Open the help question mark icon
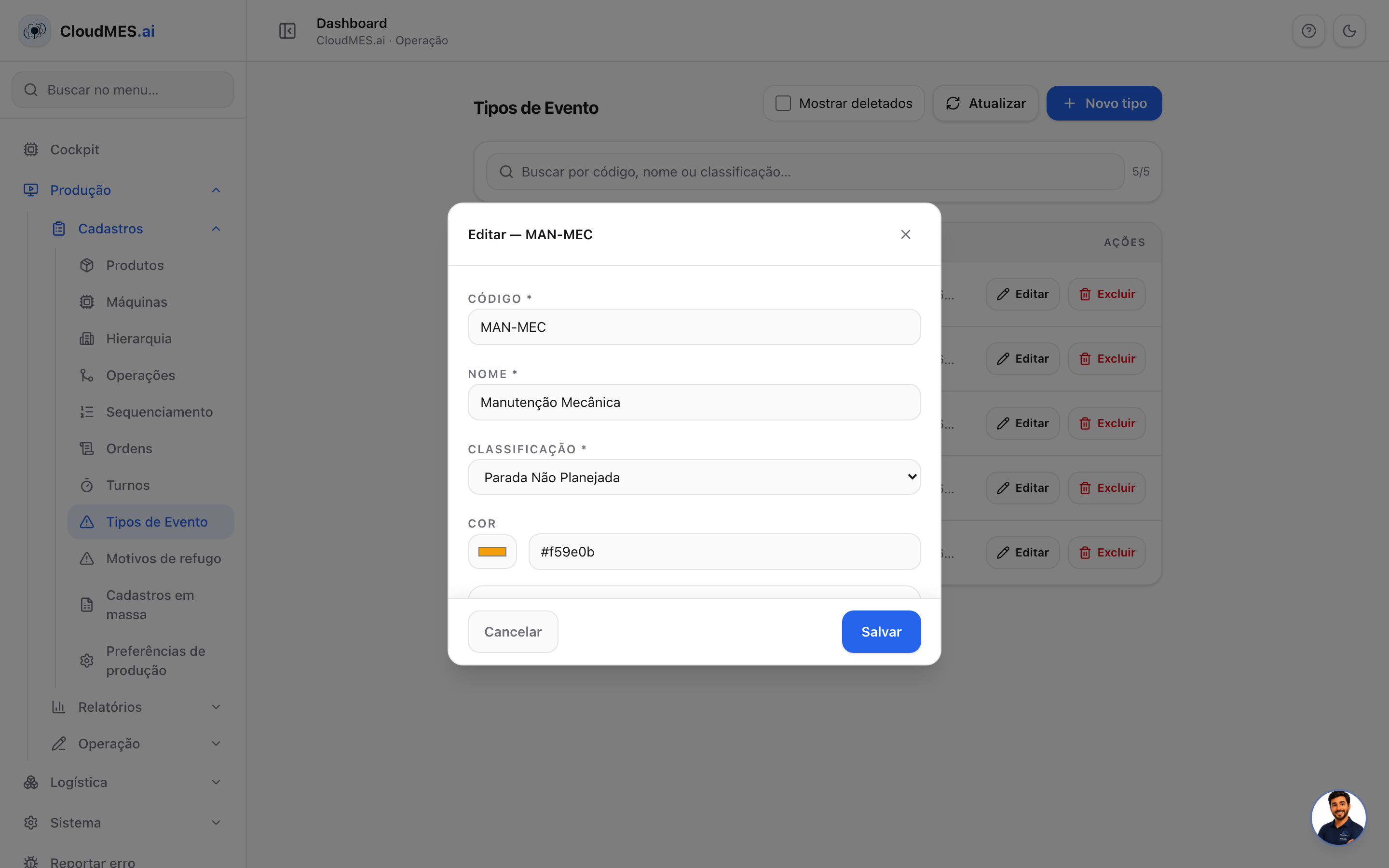 [x=1308, y=31]
